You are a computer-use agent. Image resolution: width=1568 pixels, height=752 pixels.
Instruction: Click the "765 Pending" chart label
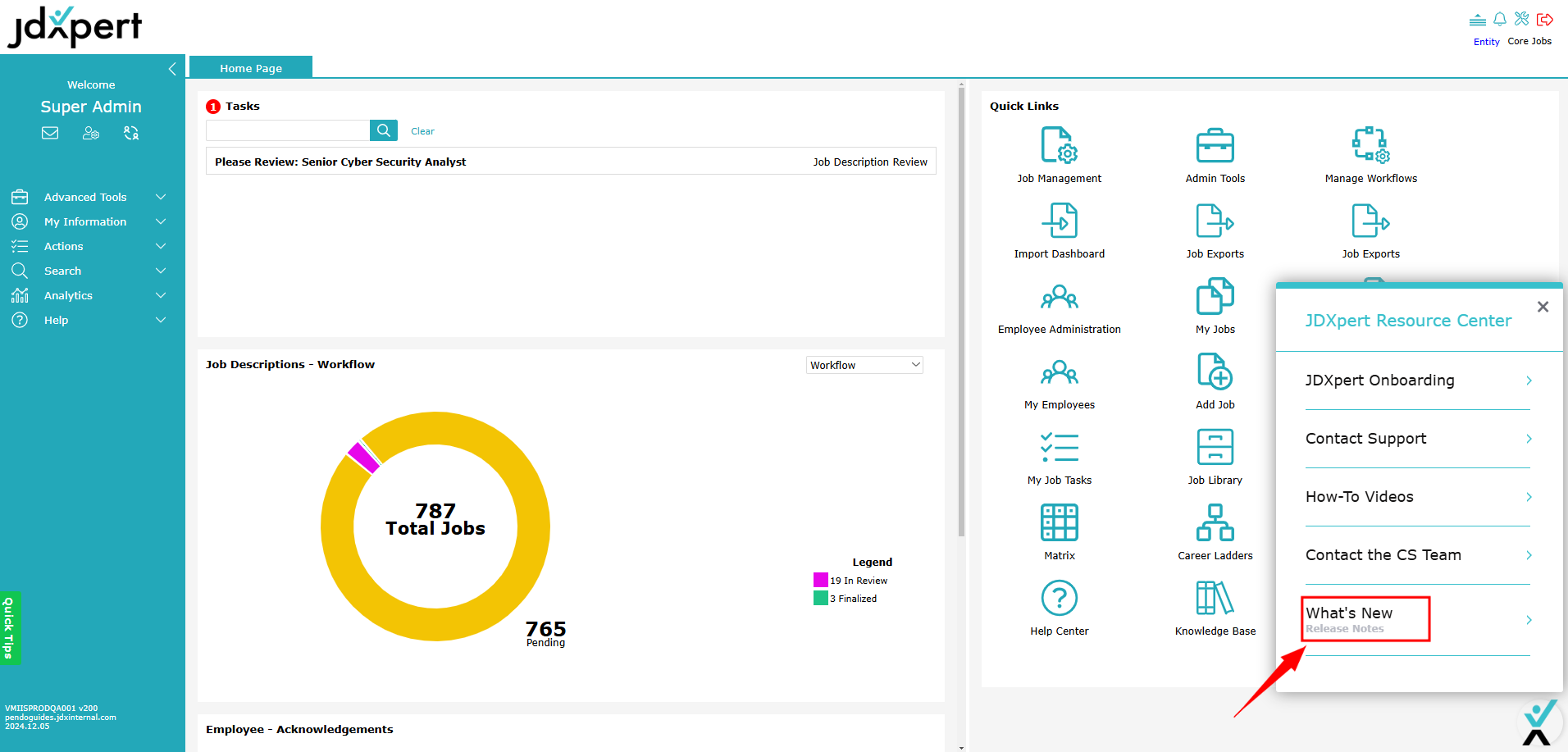[545, 633]
